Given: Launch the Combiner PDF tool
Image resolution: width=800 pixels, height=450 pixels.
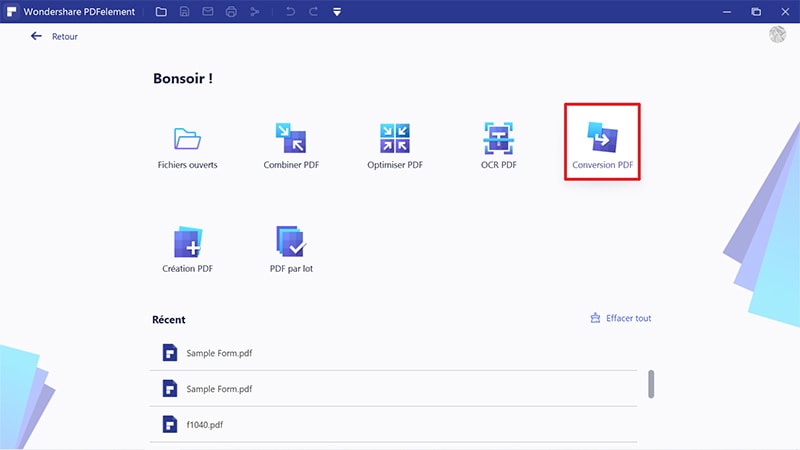Looking at the screenshot, I should click(x=291, y=146).
